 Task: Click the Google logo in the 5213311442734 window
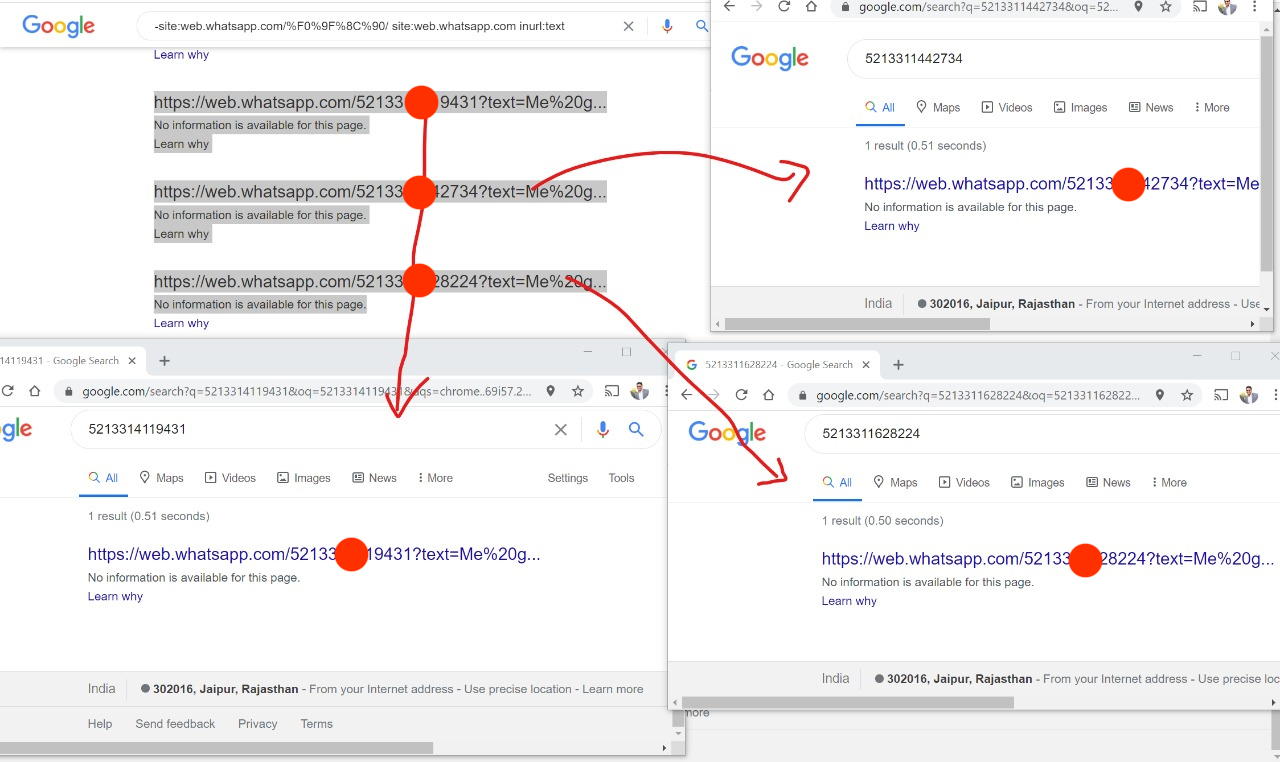(770, 58)
